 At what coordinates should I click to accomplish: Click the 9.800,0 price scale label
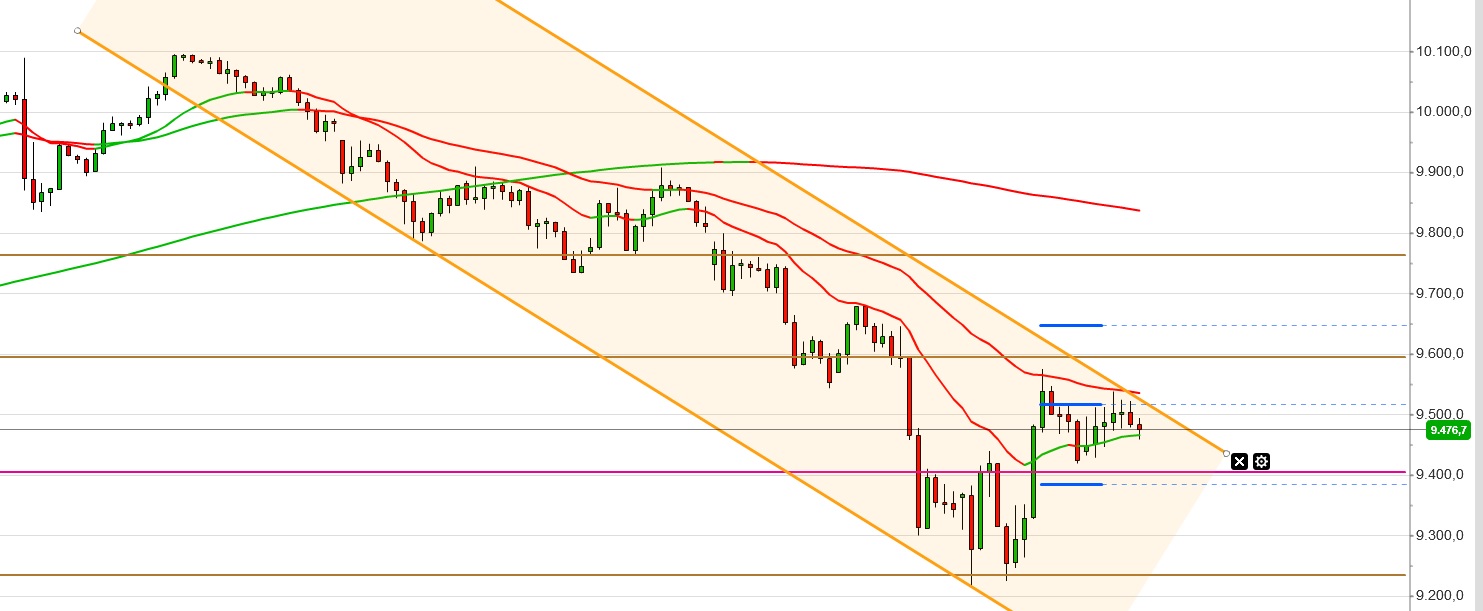coord(1441,233)
